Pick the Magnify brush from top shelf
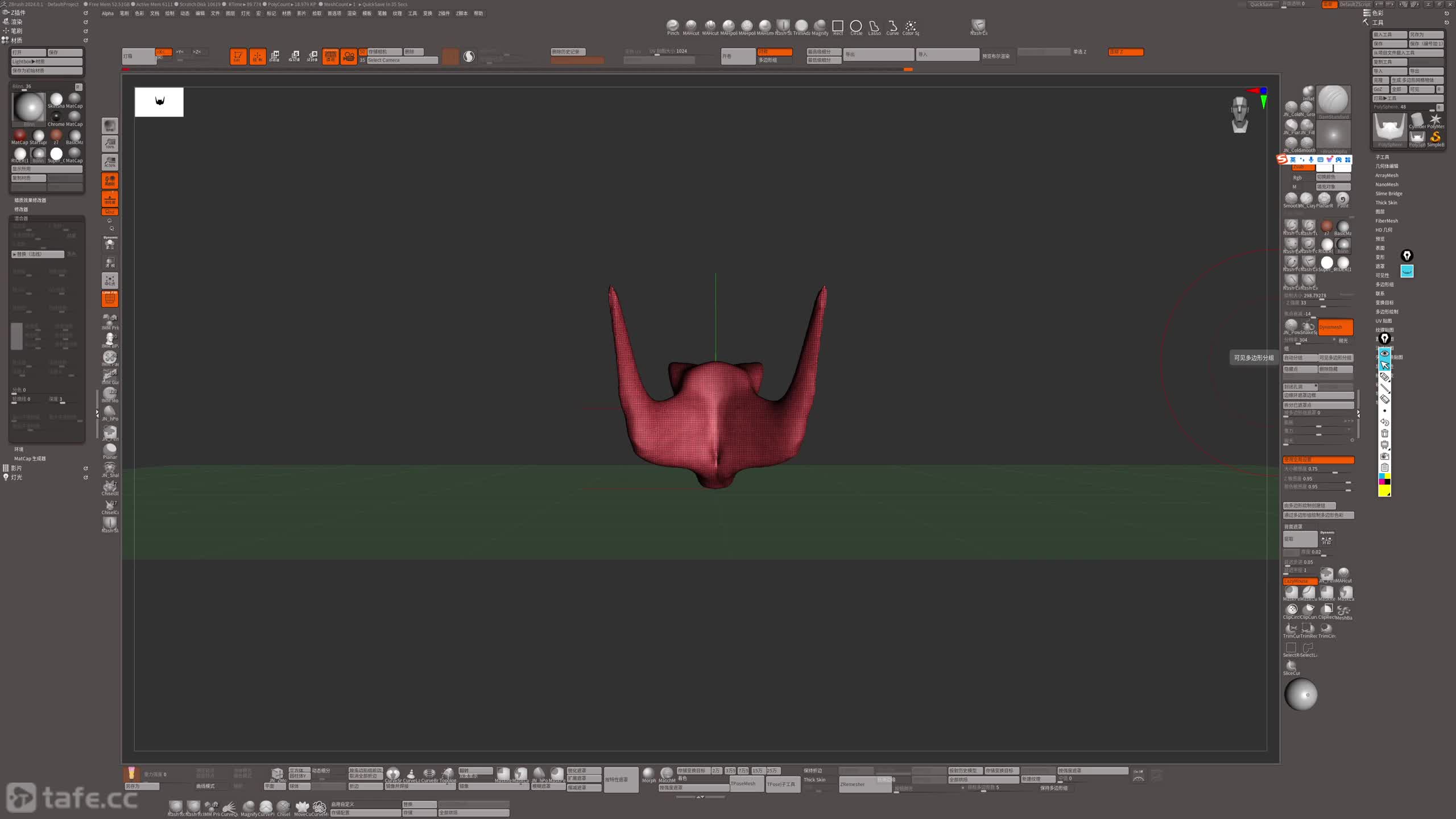The image size is (1456, 819). point(820,26)
